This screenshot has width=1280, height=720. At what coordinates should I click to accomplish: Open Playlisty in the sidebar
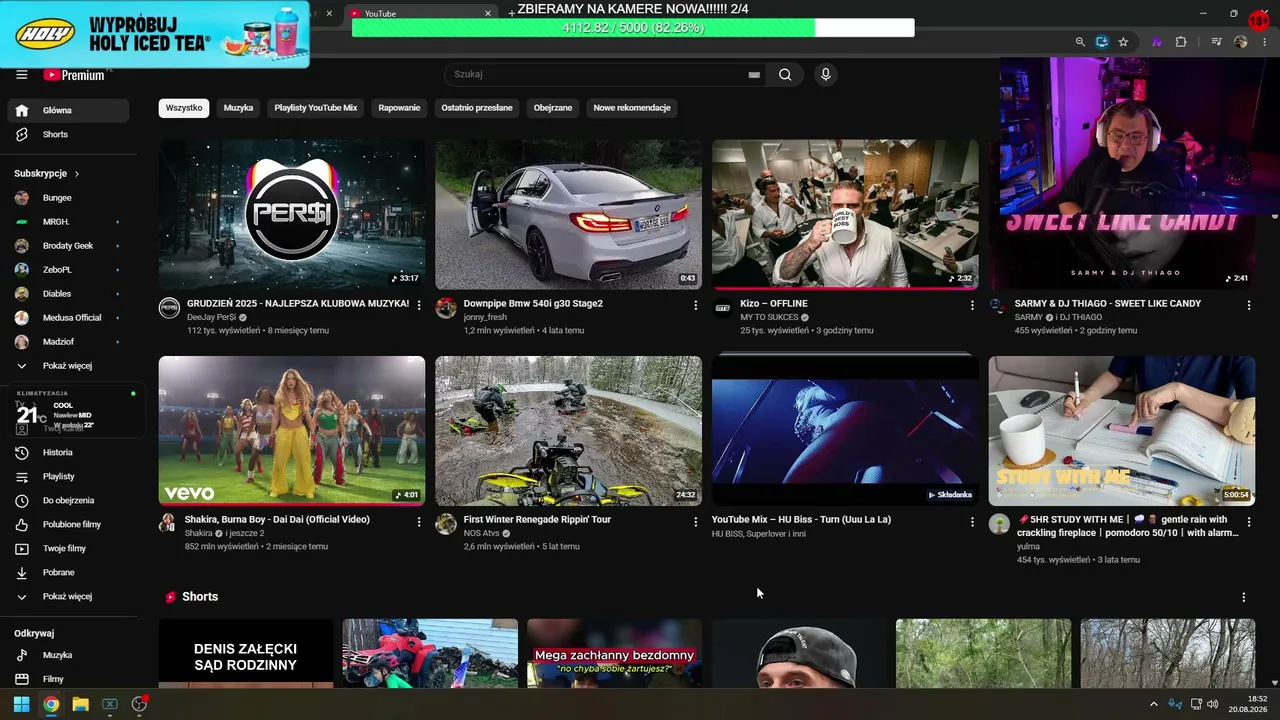[68, 476]
